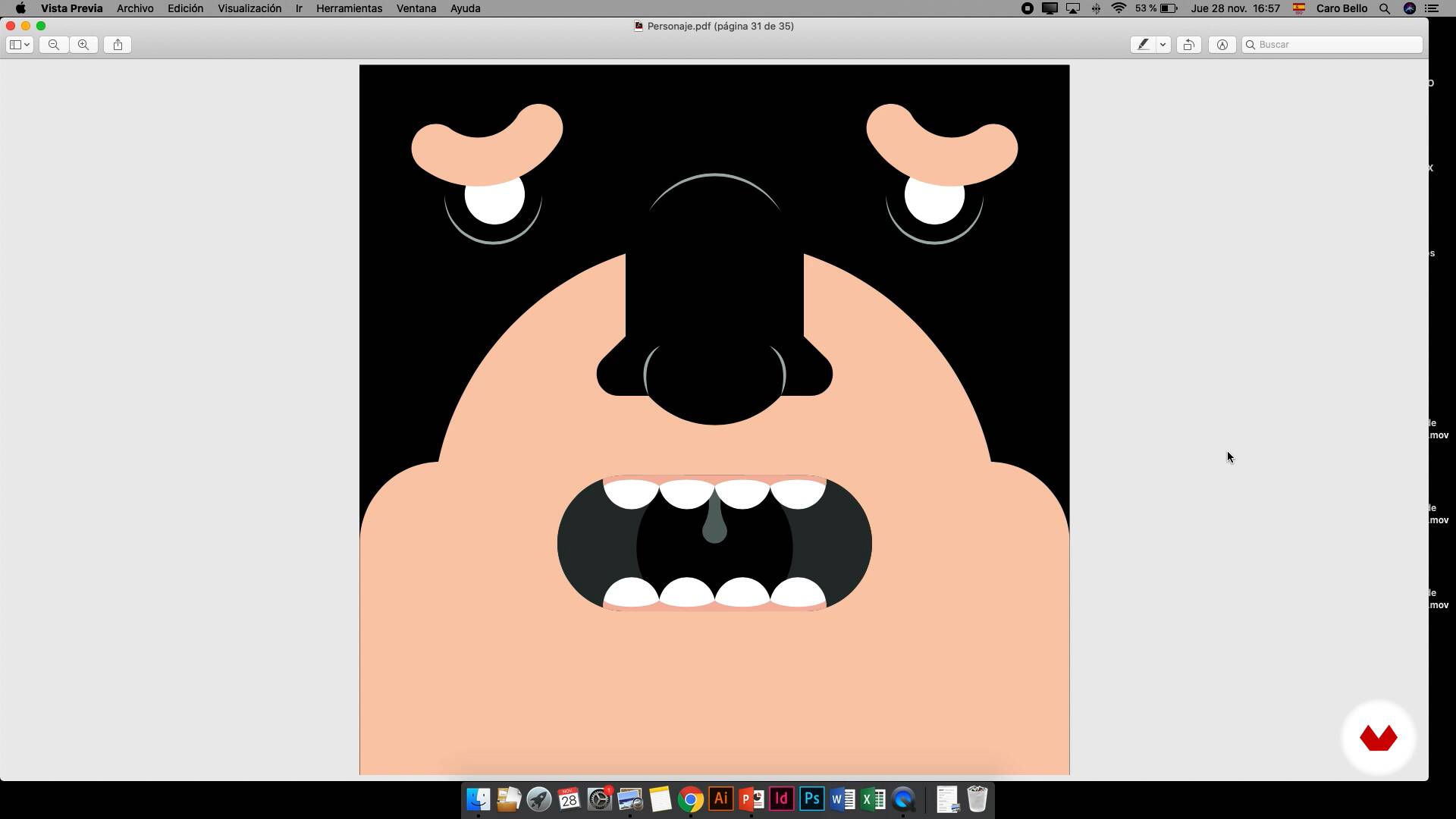Screen dimensions: 1456x819
Task: Launch Adobe InDesign from the Dock
Action: [782, 799]
